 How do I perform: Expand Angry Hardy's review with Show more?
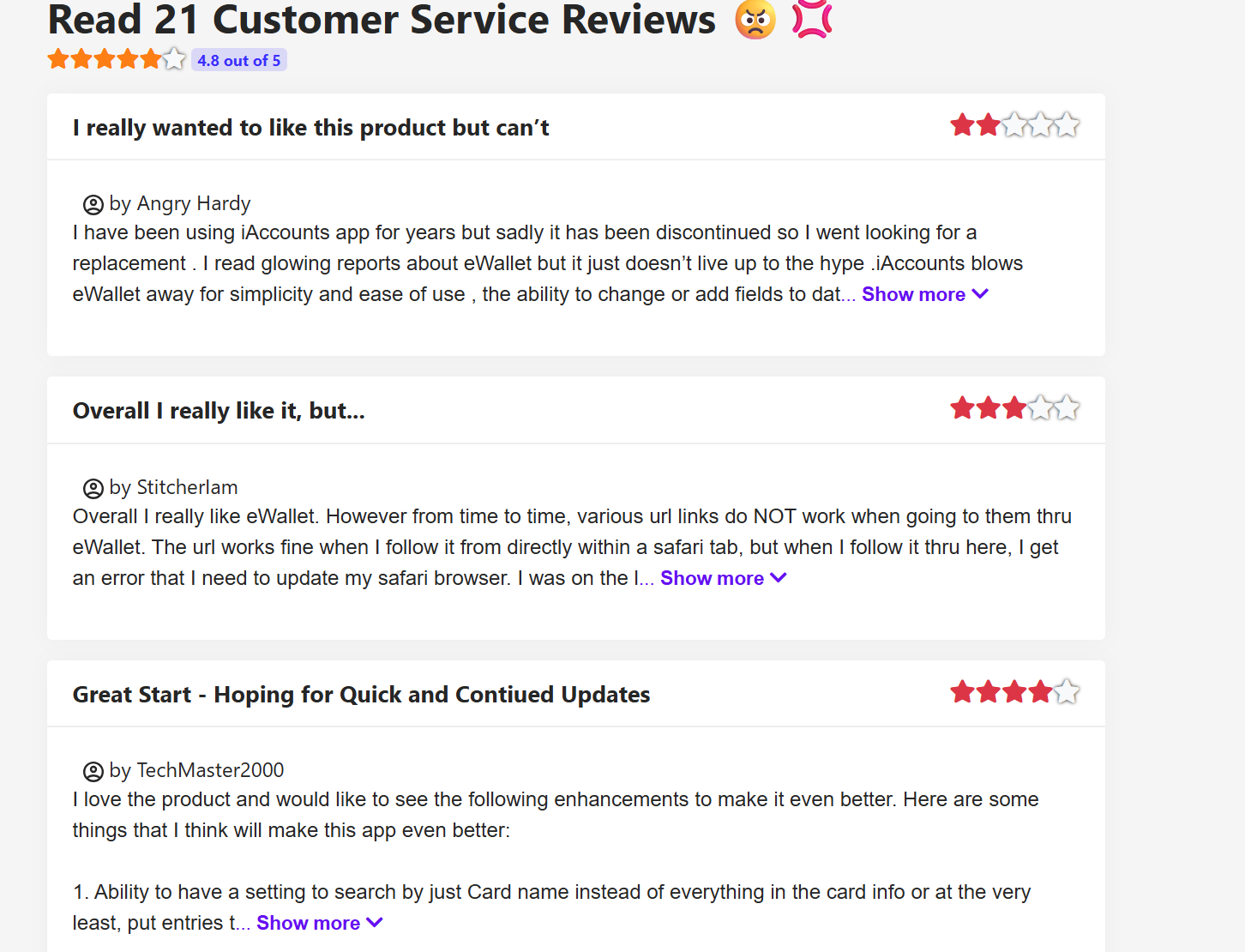(924, 294)
